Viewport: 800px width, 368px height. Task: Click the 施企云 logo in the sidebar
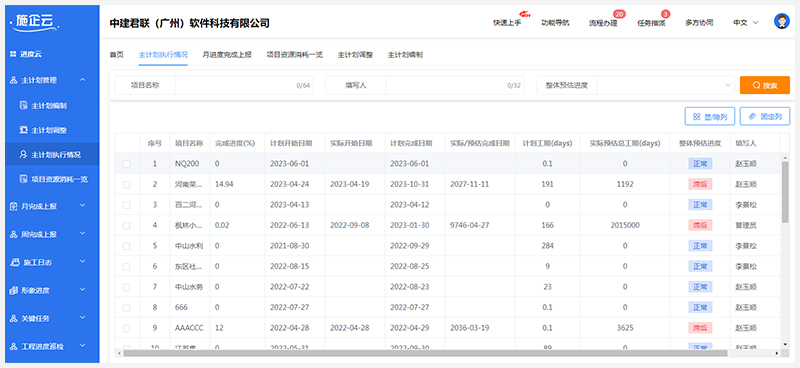pos(35,22)
